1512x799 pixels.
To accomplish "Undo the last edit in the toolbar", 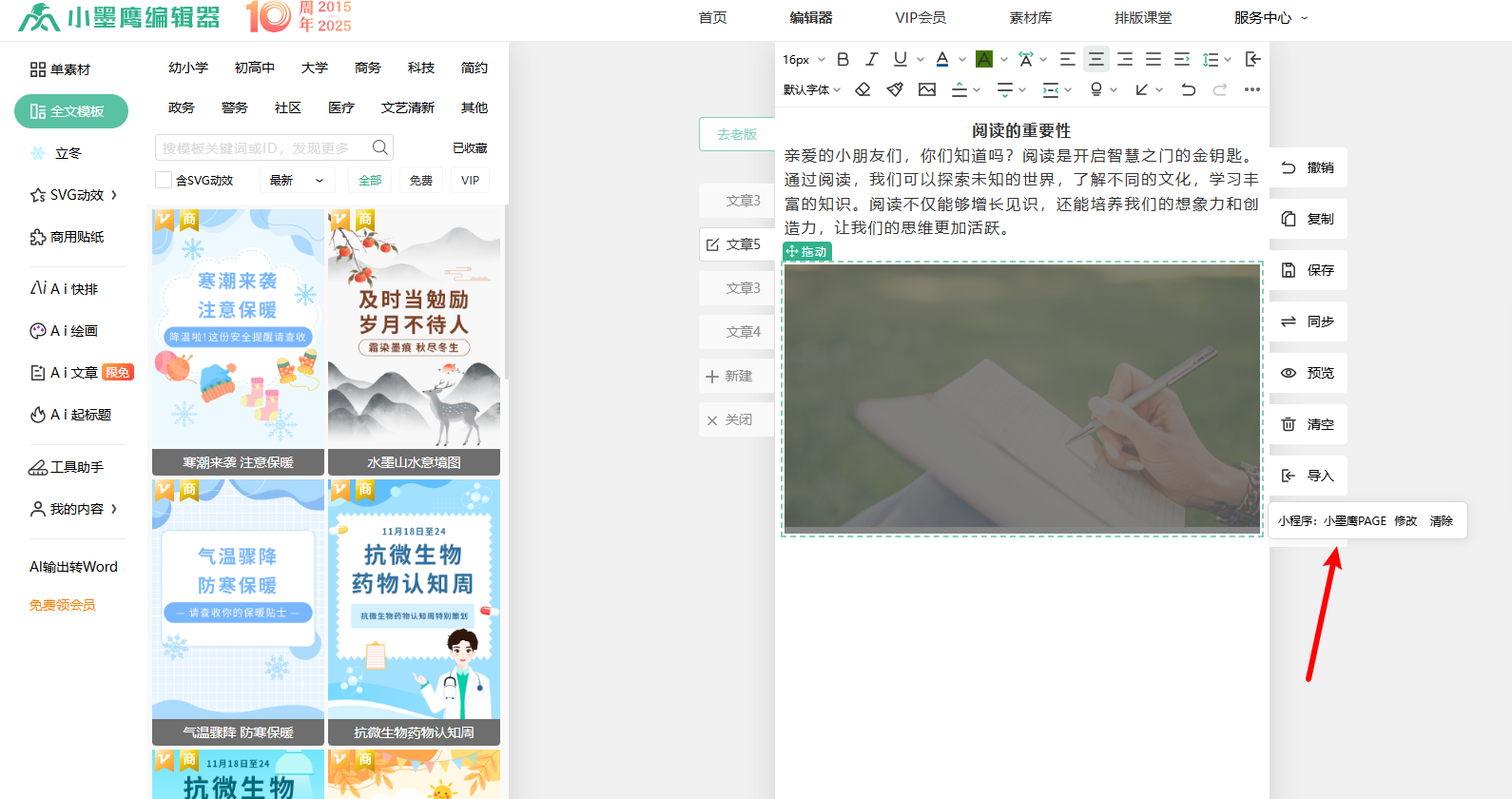I will coord(1189,89).
